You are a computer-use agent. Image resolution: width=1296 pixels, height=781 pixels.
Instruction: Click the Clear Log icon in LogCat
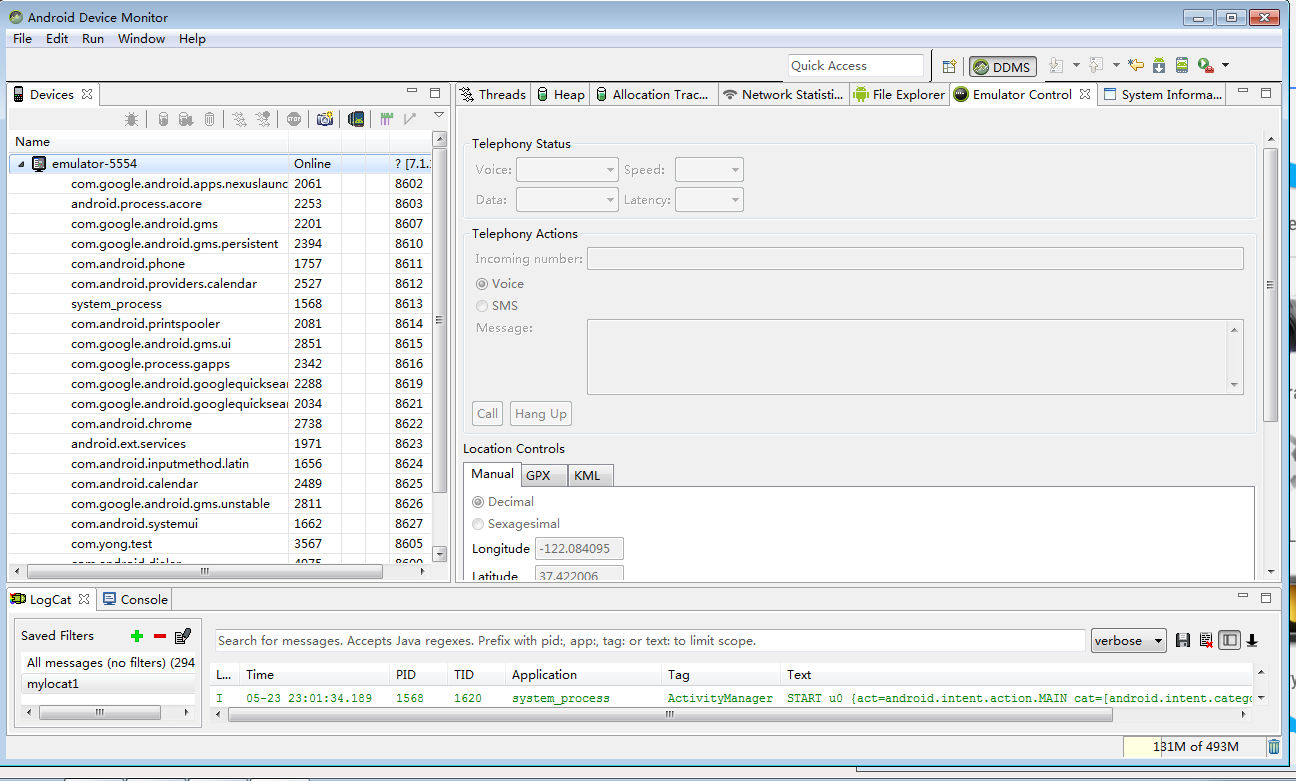pos(1206,641)
